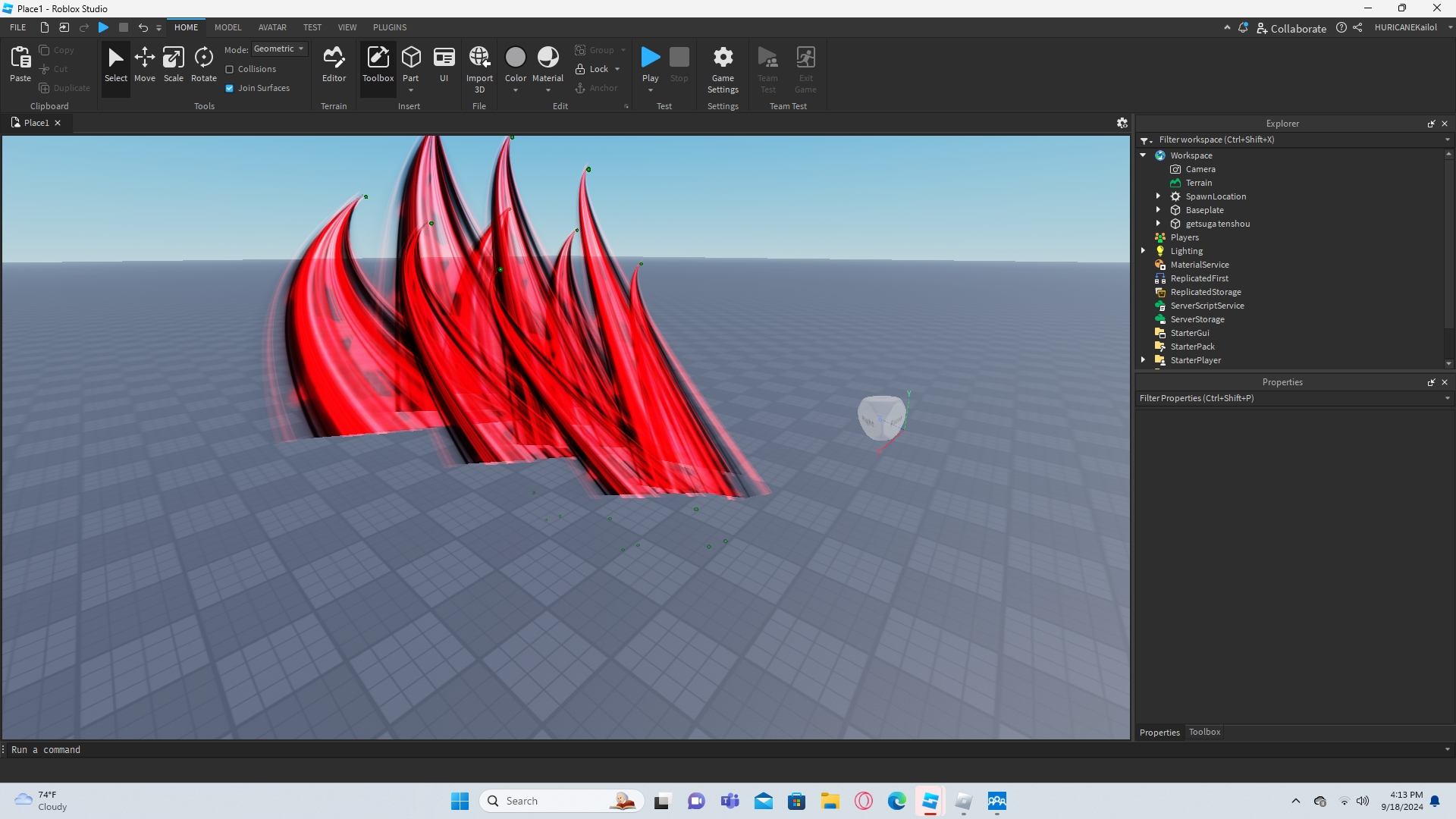Disable Join Surfaces checkbox
The image size is (1456, 819).
click(x=230, y=88)
